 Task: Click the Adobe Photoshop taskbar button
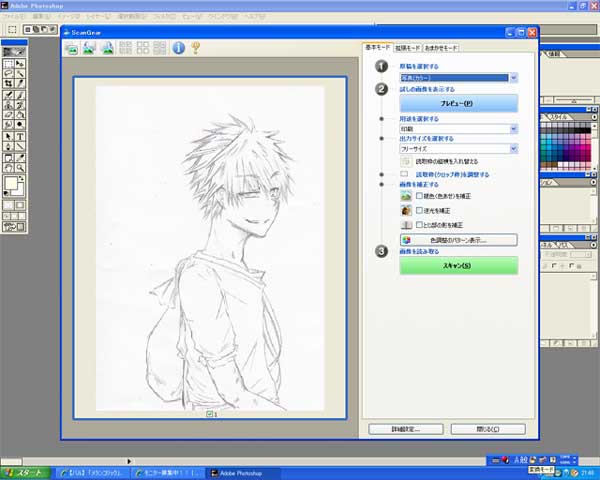[243, 473]
